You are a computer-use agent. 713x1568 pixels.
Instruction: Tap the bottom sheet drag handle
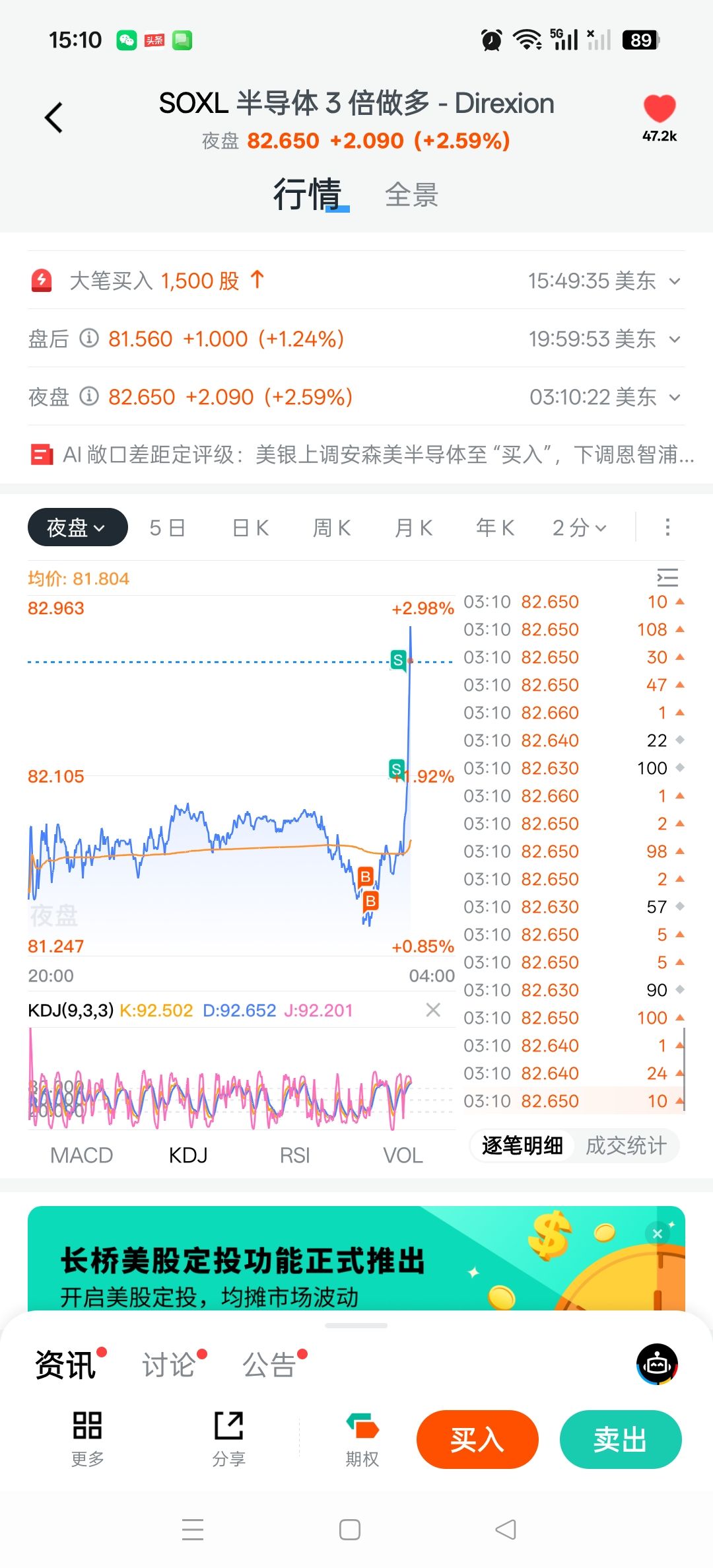(x=356, y=1325)
